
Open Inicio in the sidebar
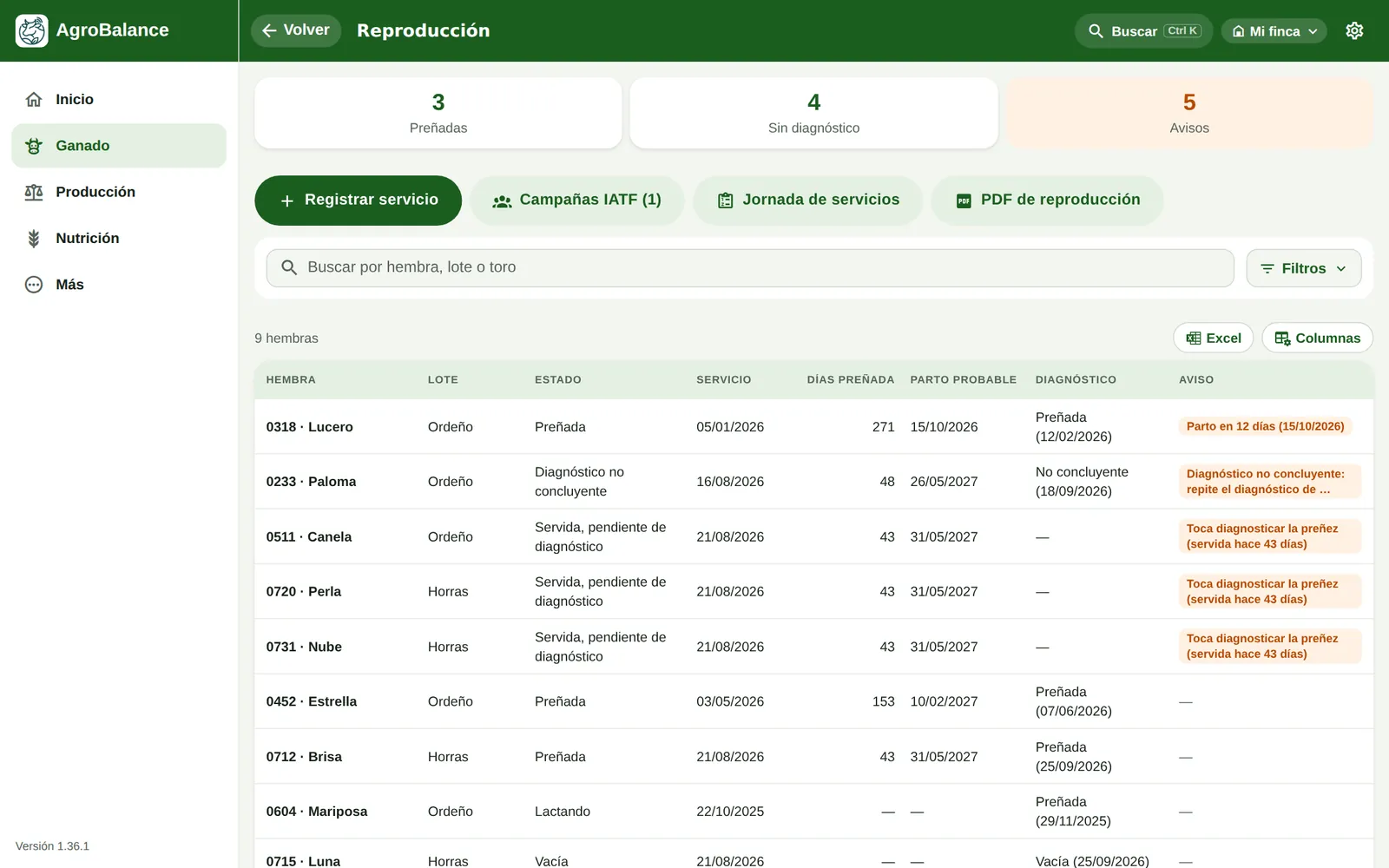click(119, 100)
